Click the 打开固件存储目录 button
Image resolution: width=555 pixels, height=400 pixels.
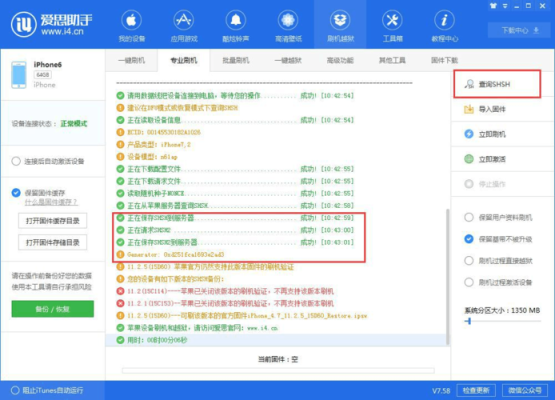click(x=52, y=242)
